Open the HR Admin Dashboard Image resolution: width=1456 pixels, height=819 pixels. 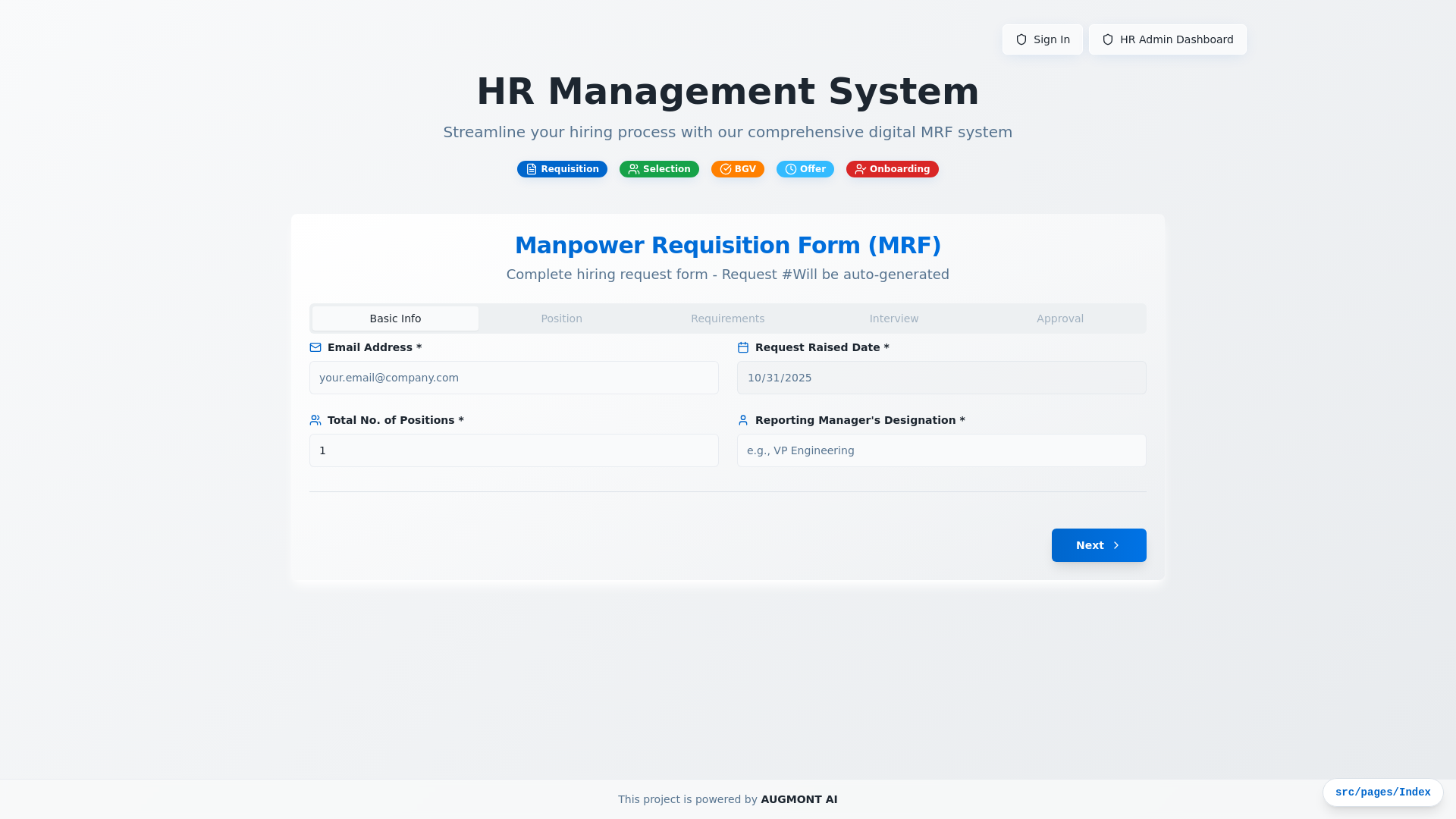(x=1168, y=39)
